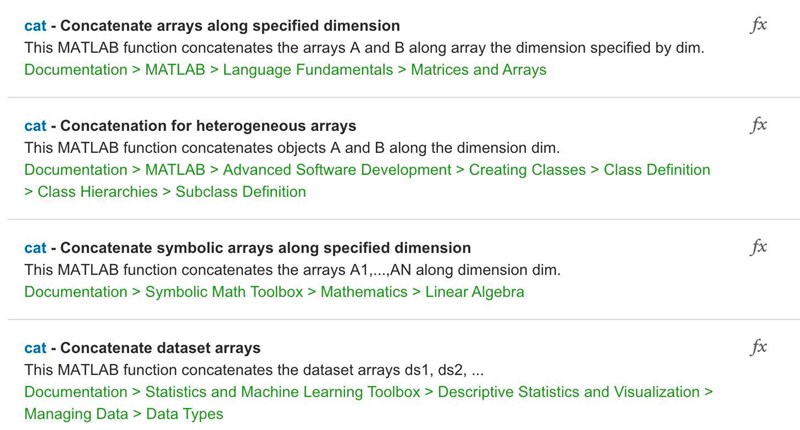The image size is (800, 430).
Task: Go to Language Fundamentals breadcrumb
Action: click(304, 70)
